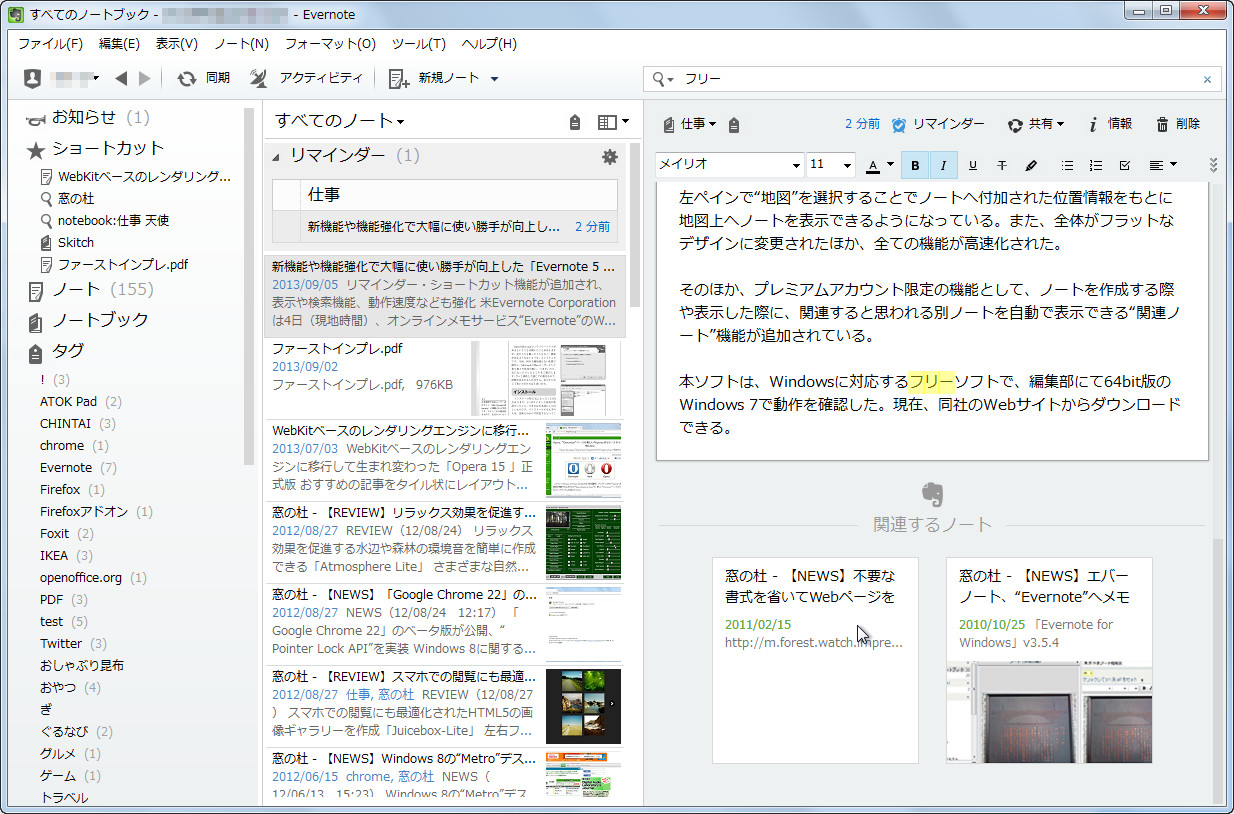
Task: Delete note with the 削除 trash icon
Action: coord(1178,124)
